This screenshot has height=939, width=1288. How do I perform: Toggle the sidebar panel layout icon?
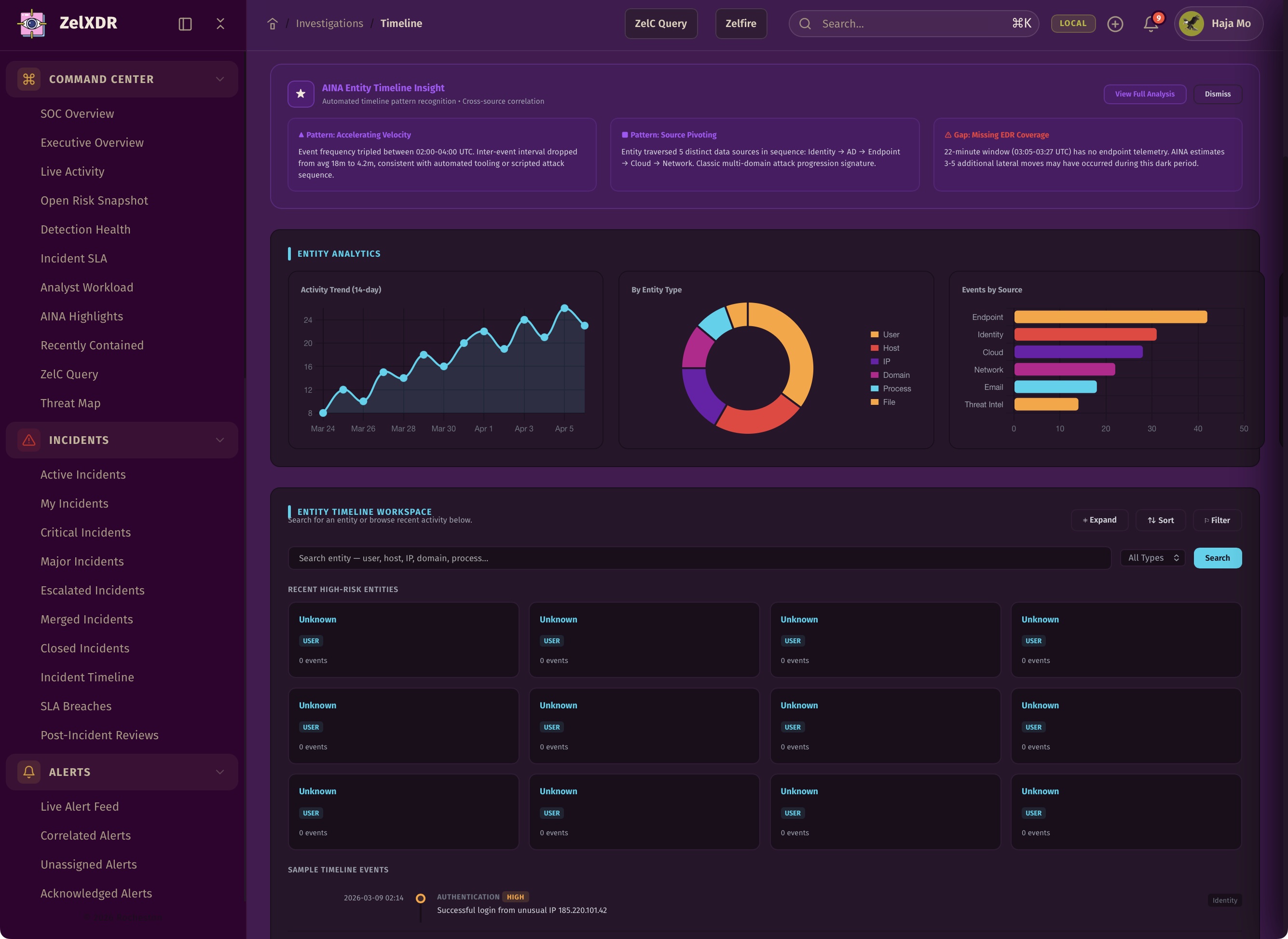click(185, 24)
